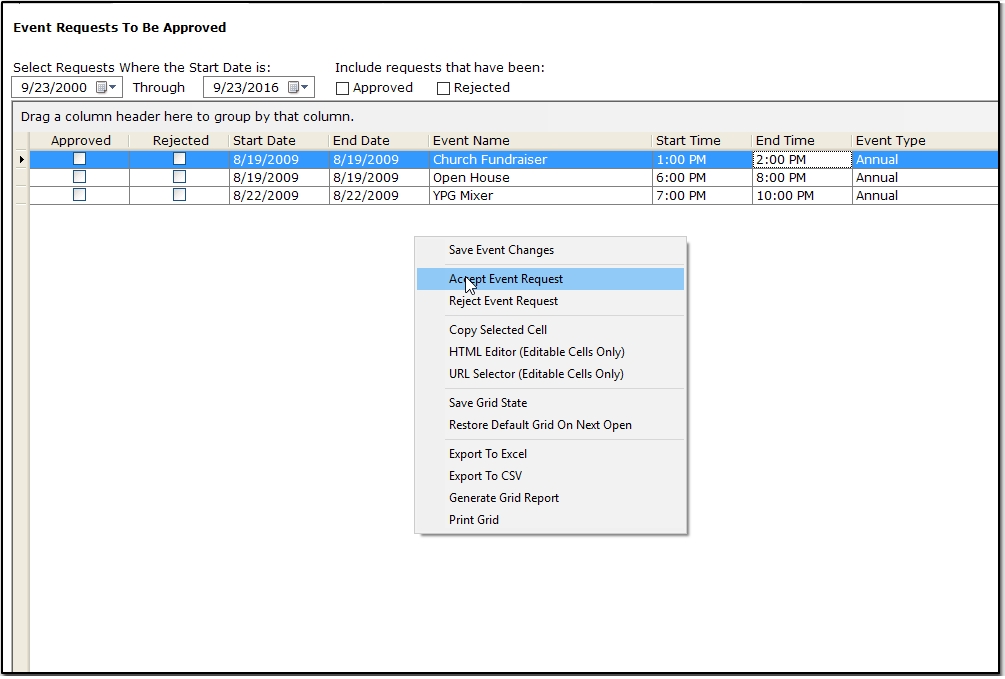The width and height of the screenshot is (1005, 679).
Task: Select Generate Grid Report menu entry
Action: click(551, 498)
